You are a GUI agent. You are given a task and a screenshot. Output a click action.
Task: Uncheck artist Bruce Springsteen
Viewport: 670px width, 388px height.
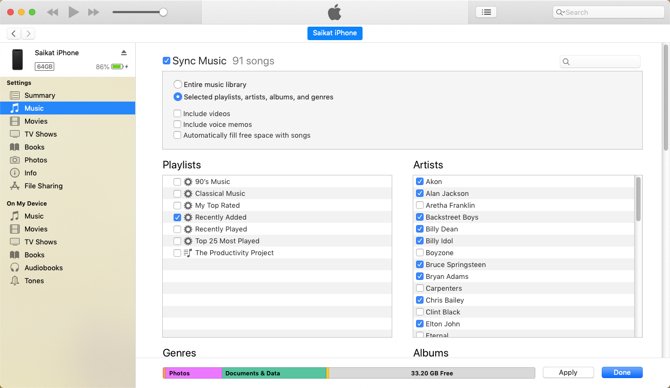(x=420, y=265)
